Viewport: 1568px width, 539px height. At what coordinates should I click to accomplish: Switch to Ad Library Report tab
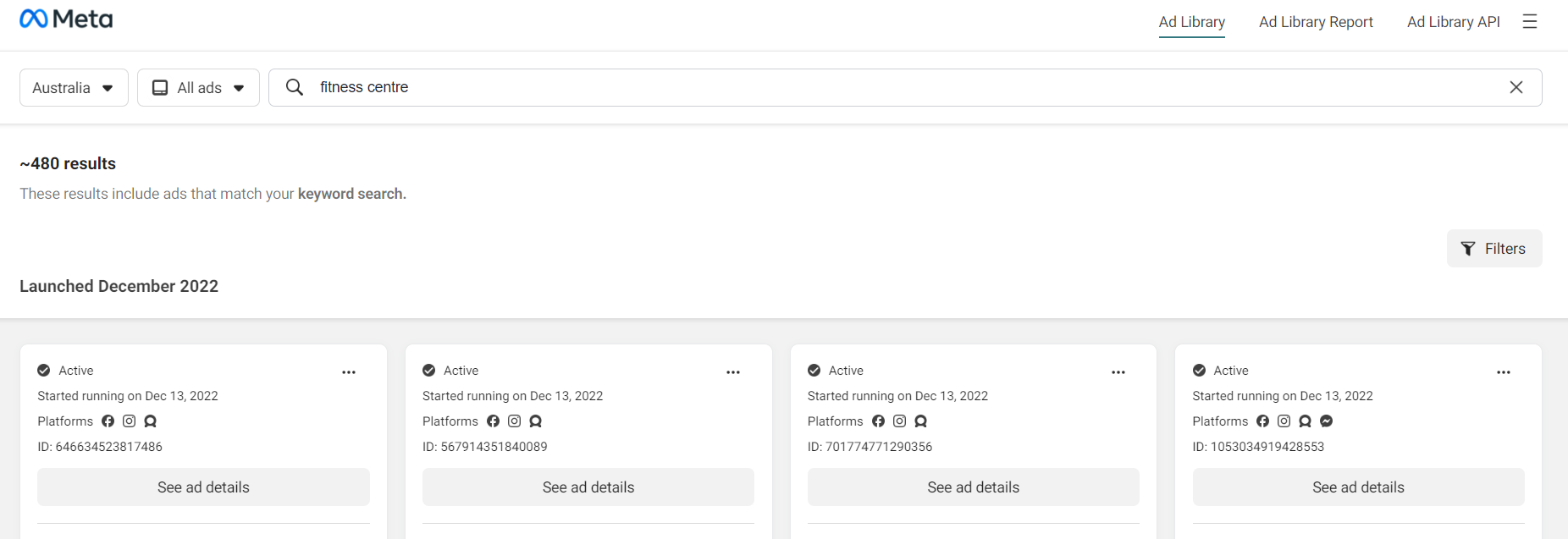[1316, 22]
